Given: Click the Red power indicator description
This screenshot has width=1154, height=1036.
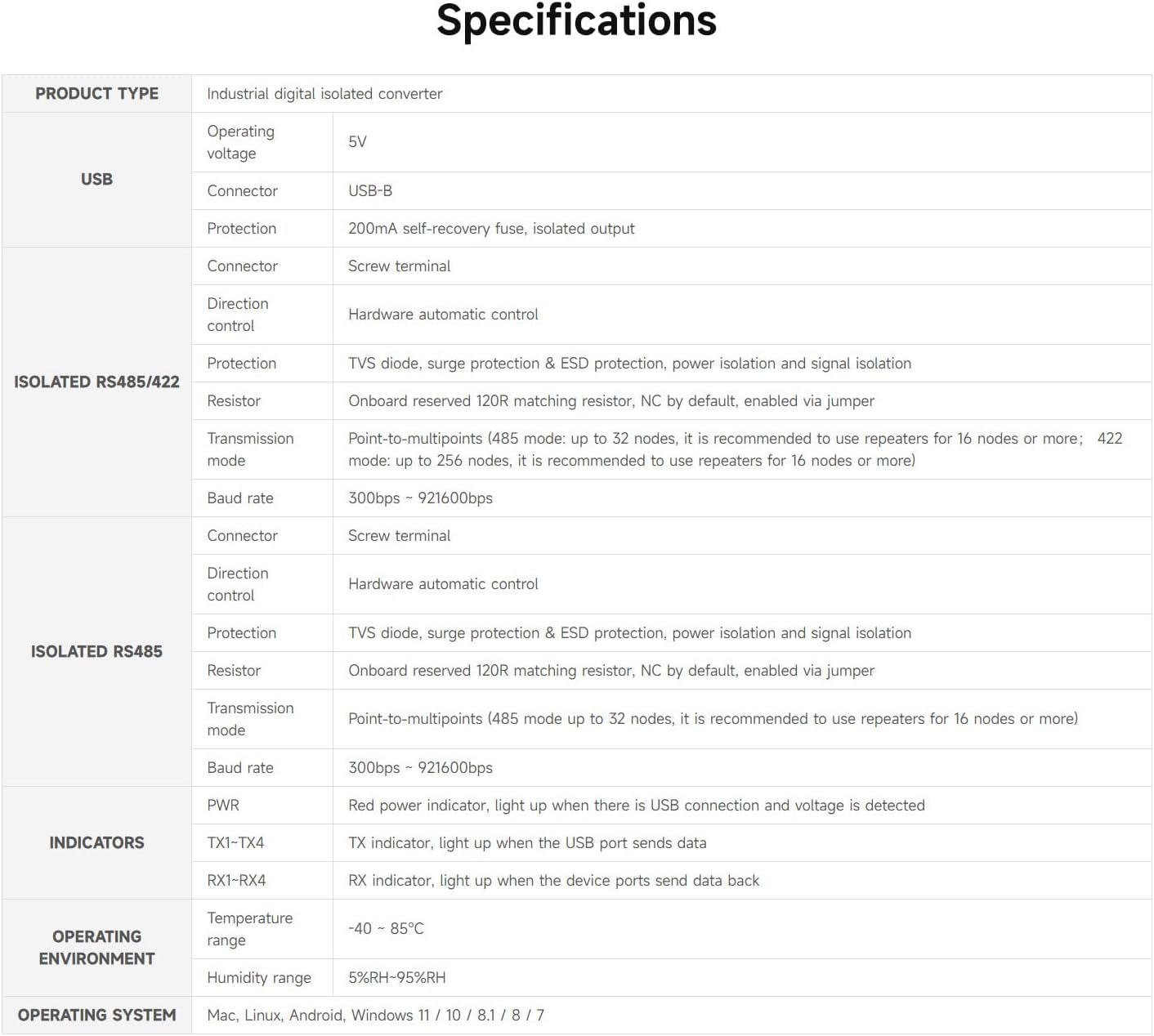Looking at the screenshot, I should click(636, 806).
